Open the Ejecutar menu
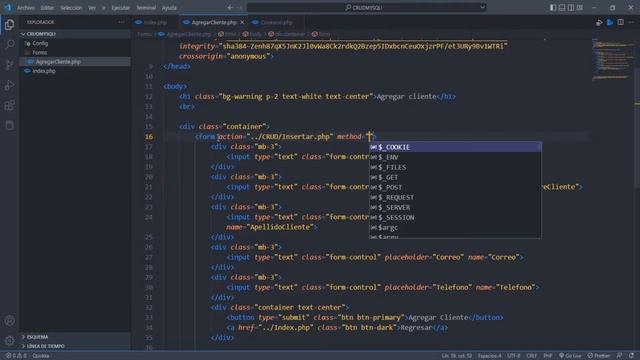The width and height of the screenshot is (640, 360). pos(120,8)
